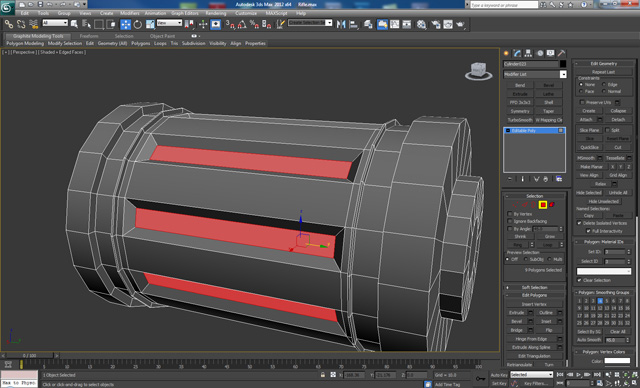This screenshot has height=388, width=640.
Task: Open the reference coordinate View dropdown
Action: pos(169,23)
